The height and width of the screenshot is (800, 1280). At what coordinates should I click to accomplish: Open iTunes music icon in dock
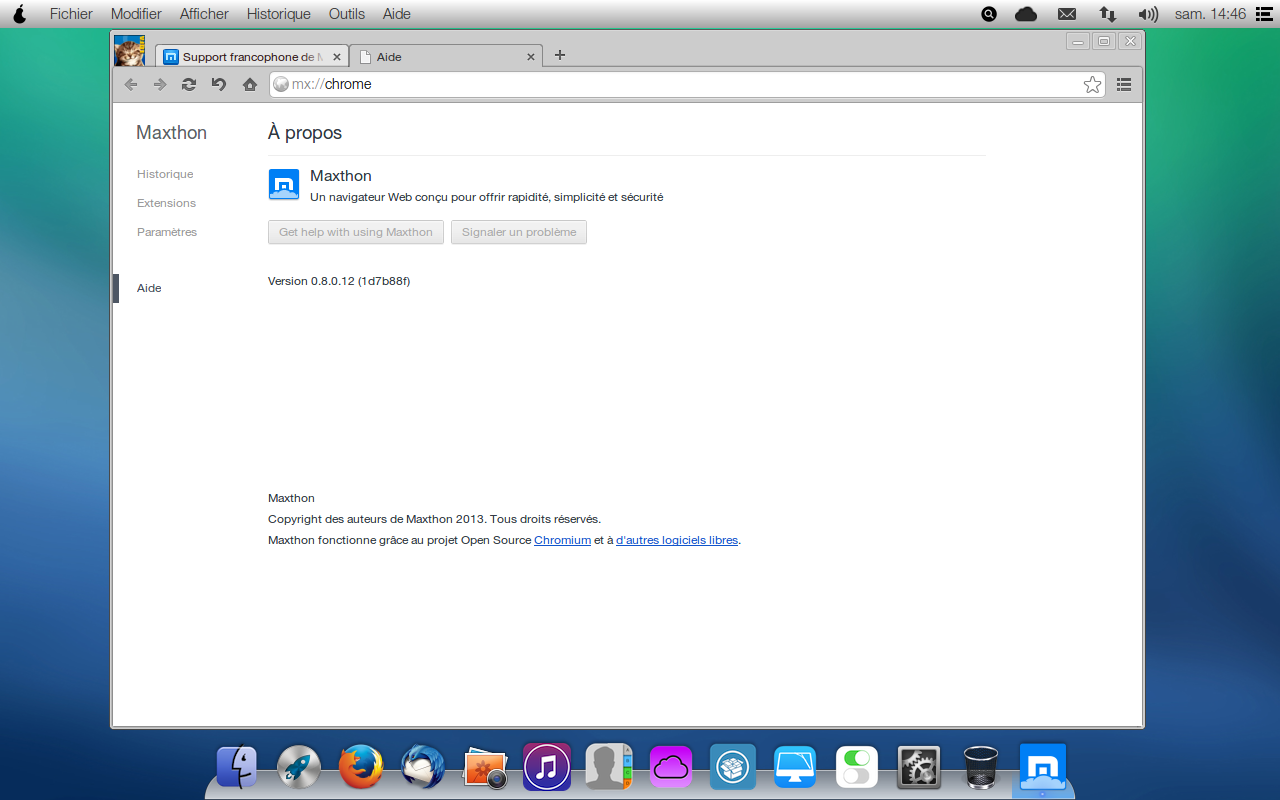(x=547, y=767)
